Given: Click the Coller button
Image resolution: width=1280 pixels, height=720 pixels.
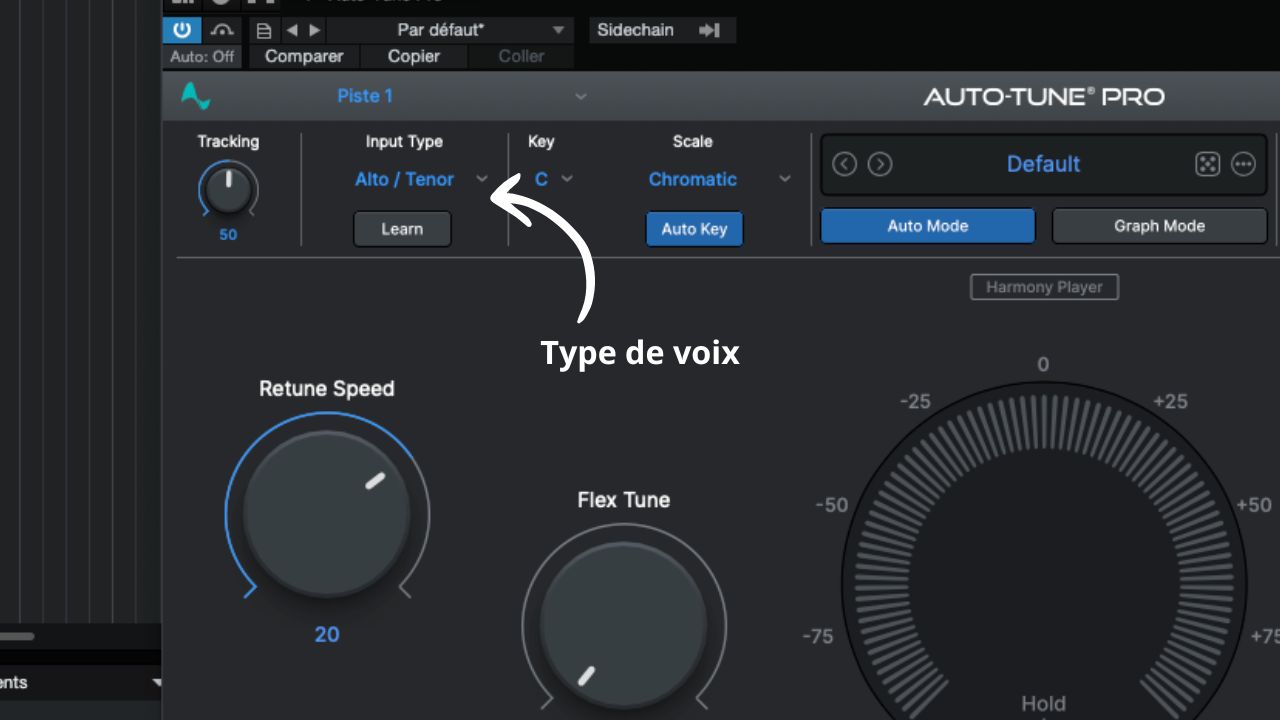Looking at the screenshot, I should tap(521, 56).
